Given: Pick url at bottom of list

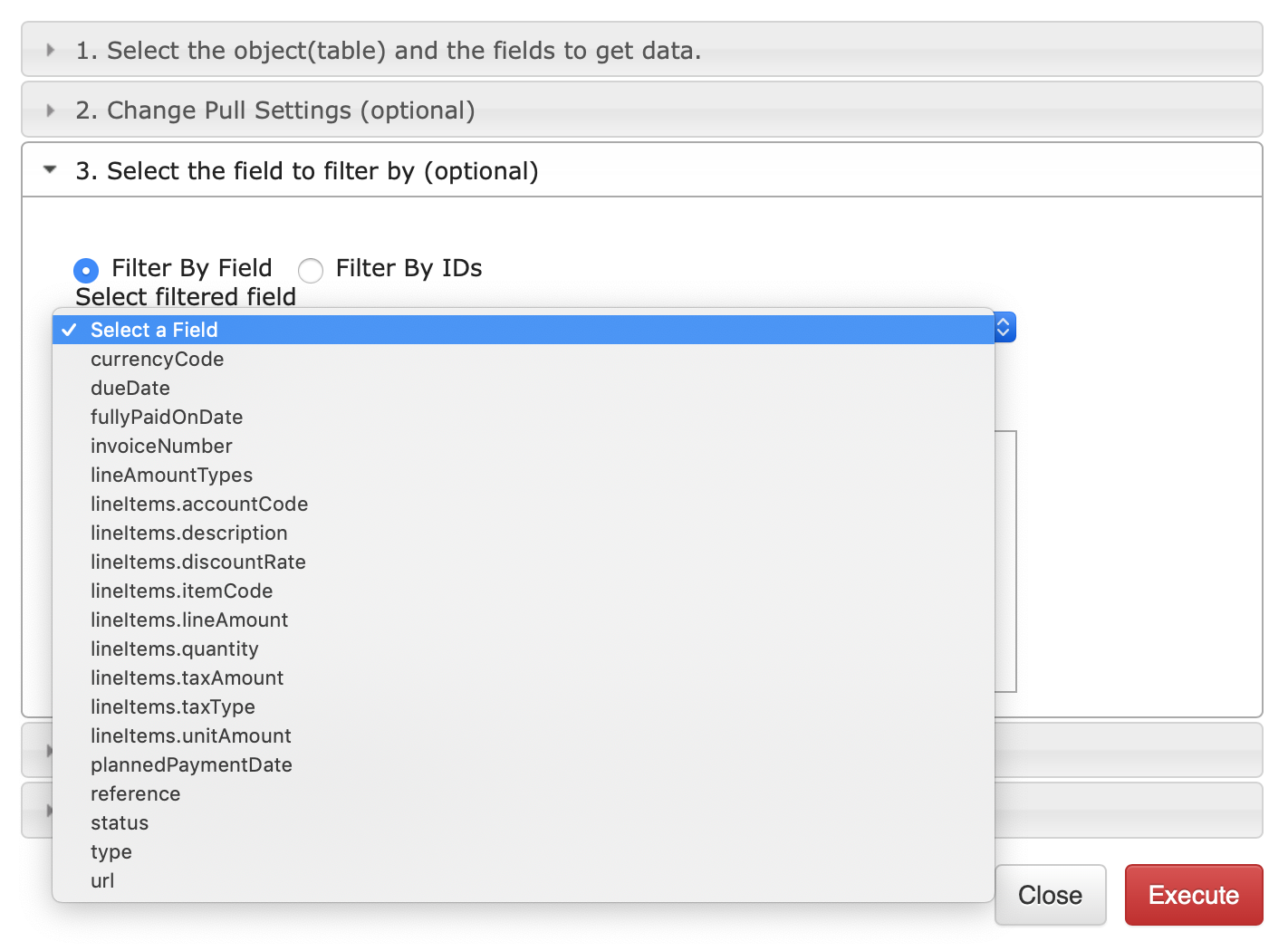Looking at the screenshot, I should point(102,880).
